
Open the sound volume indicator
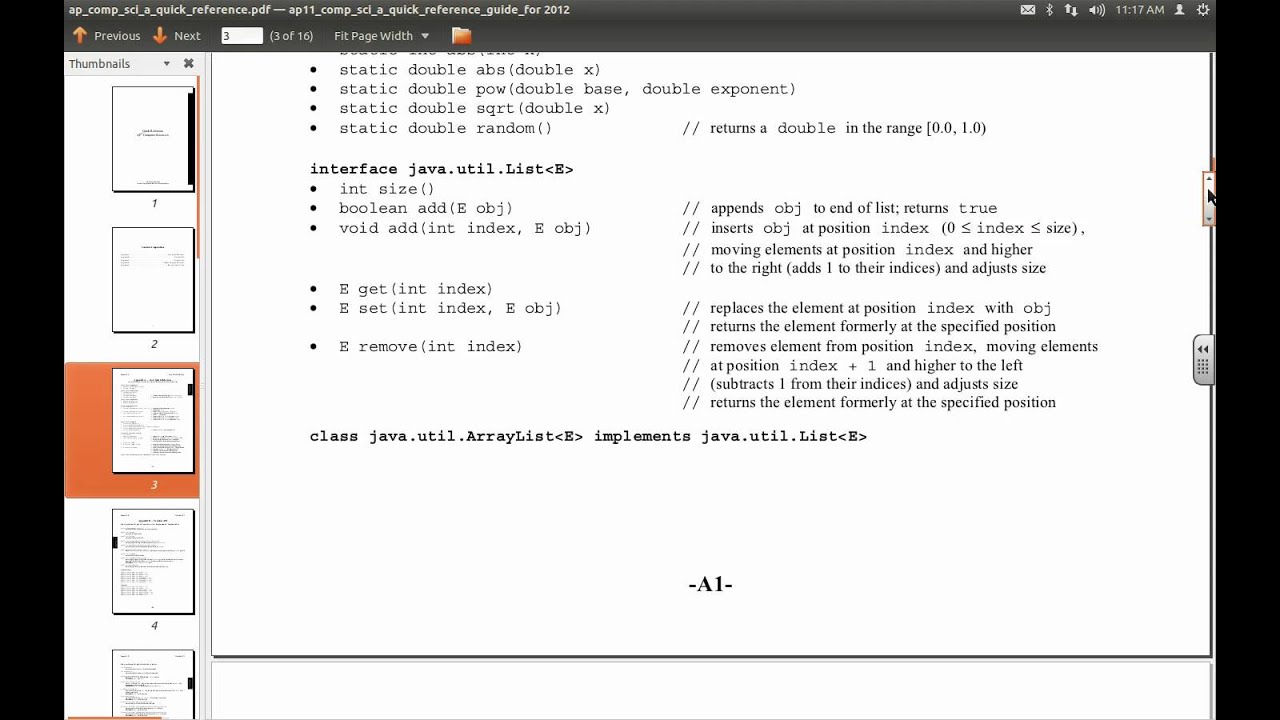[x=1096, y=10]
